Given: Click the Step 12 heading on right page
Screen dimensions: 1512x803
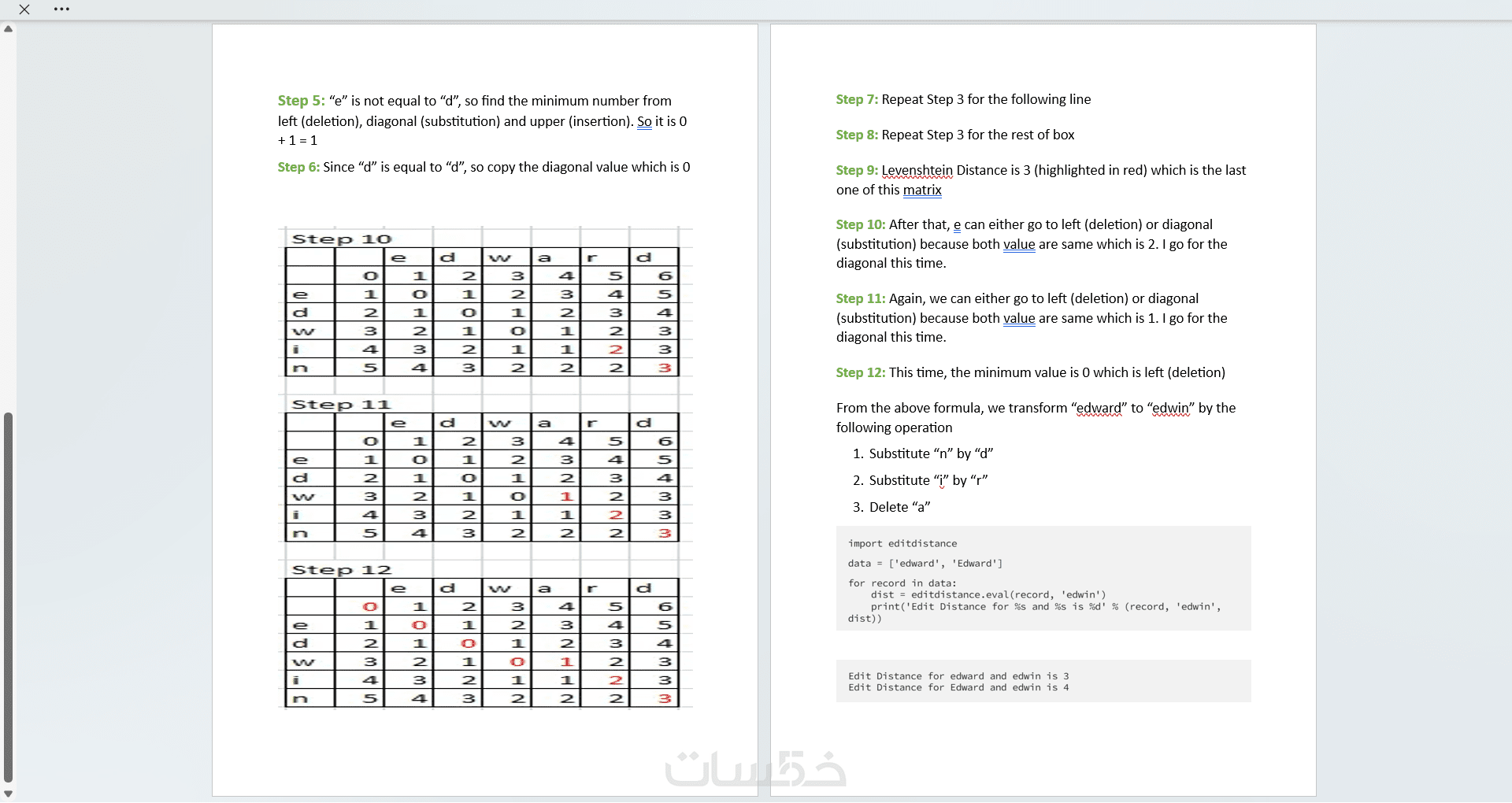Looking at the screenshot, I should [861, 372].
